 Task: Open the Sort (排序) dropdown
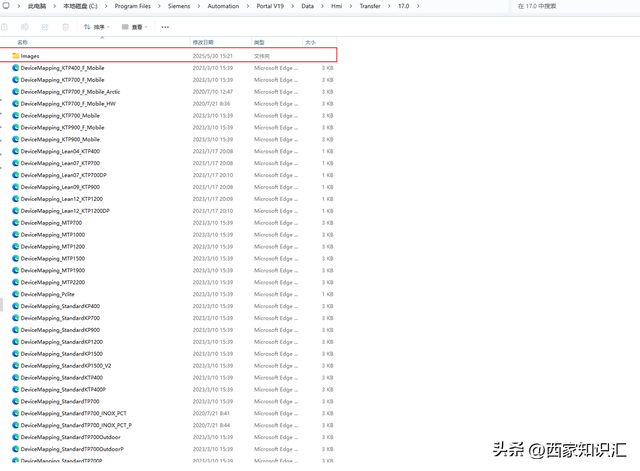pyautogui.click(x=97, y=27)
